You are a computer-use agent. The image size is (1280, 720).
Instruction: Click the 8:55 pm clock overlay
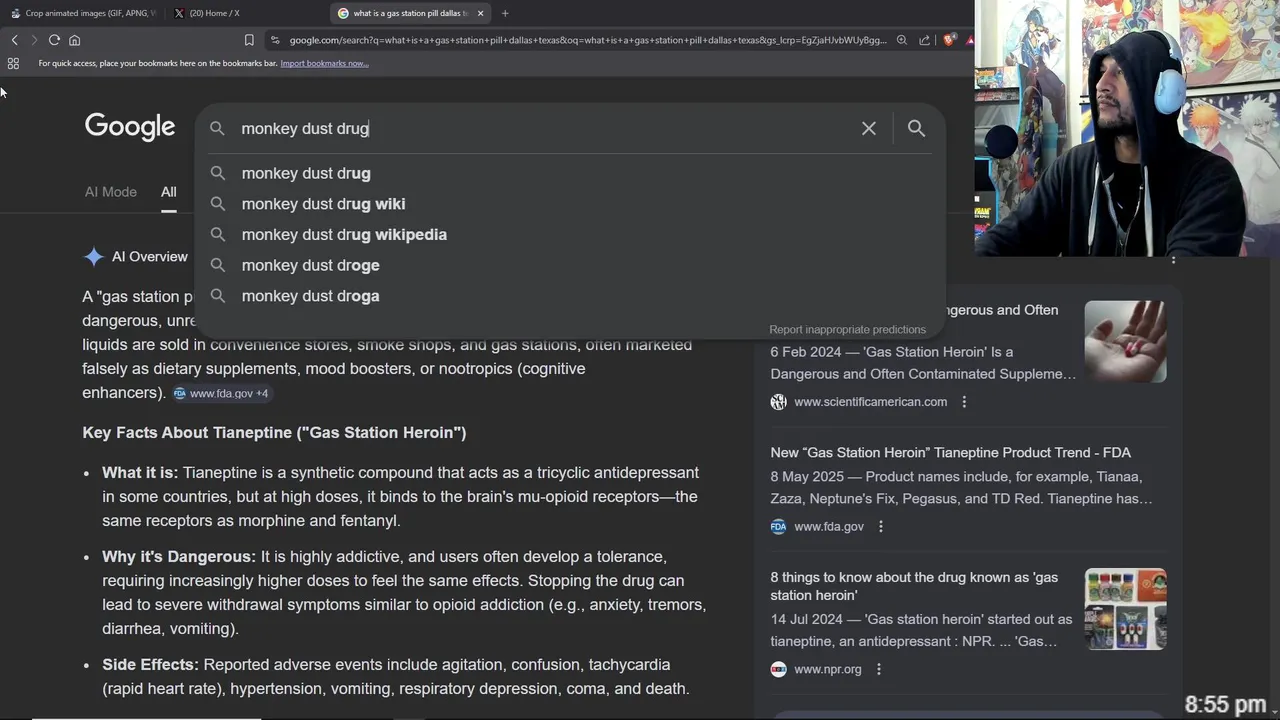pyautogui.click(x=1226, y=705)
